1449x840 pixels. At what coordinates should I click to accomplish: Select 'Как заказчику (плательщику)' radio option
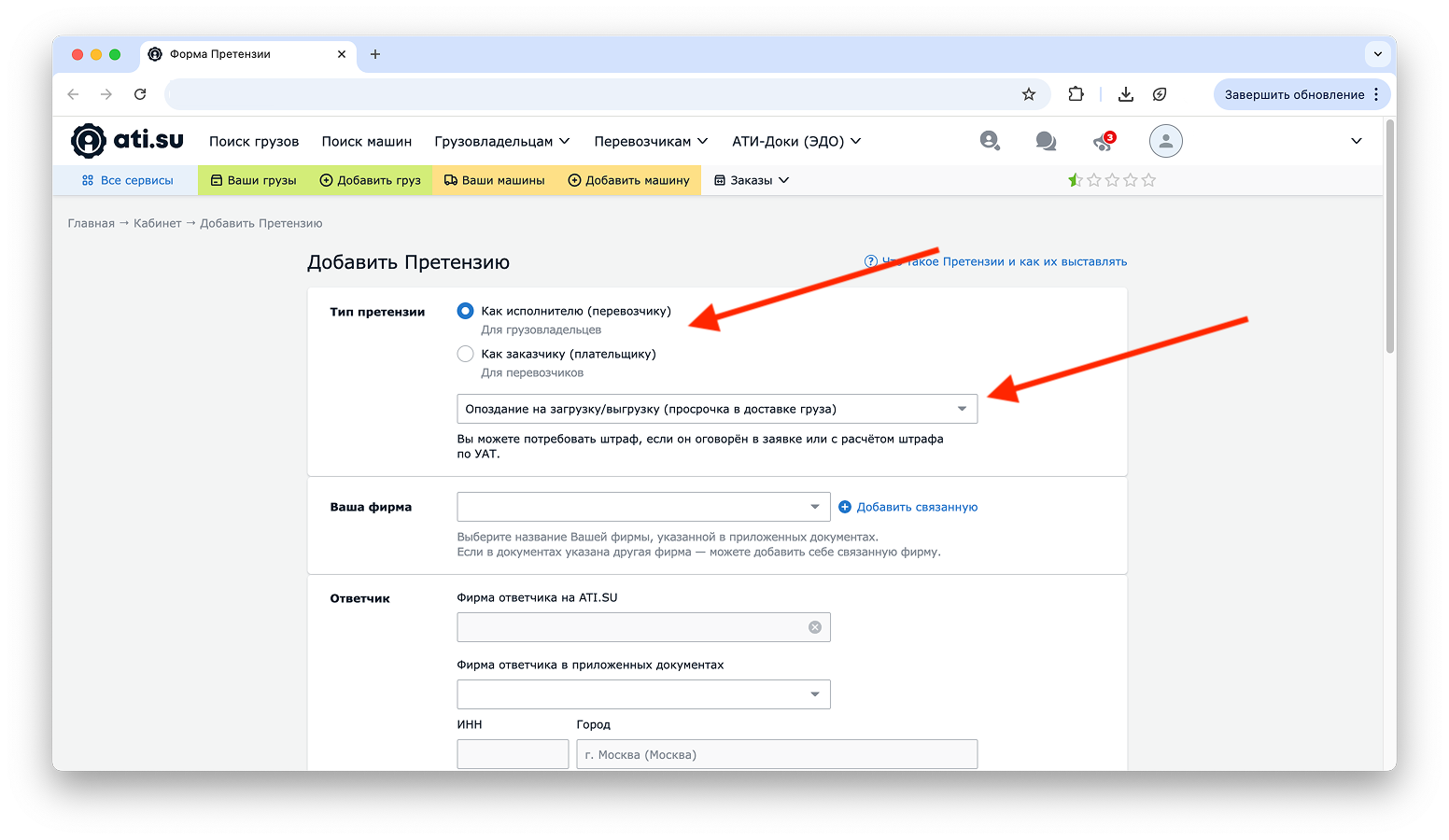tap(465, 354)
